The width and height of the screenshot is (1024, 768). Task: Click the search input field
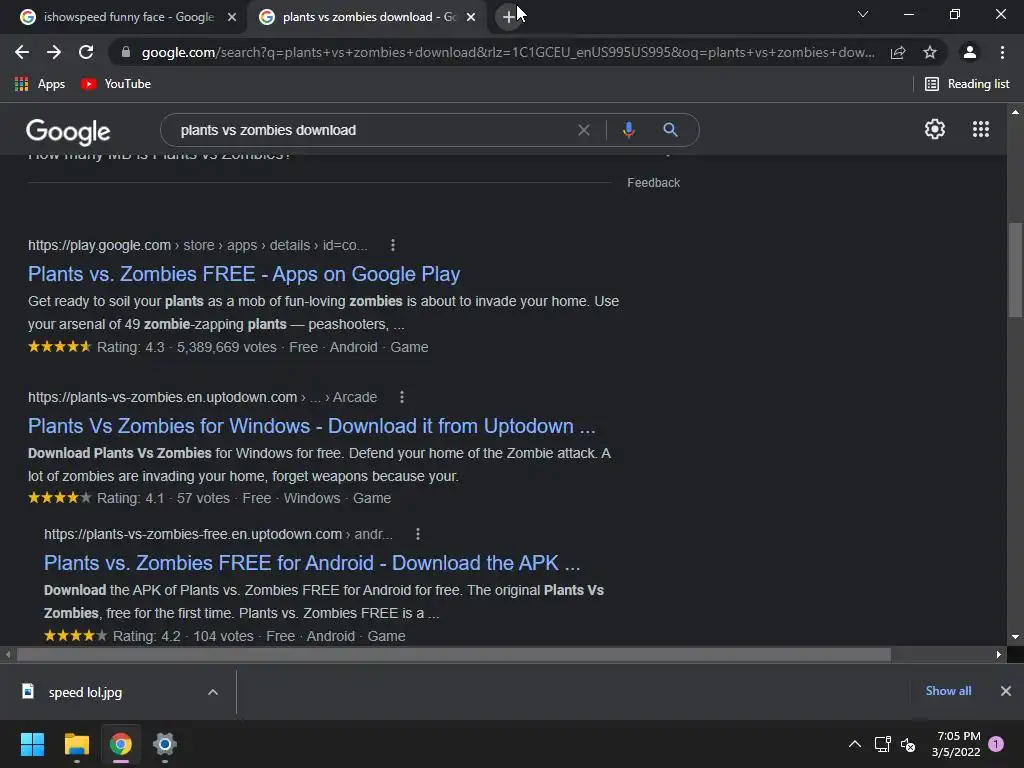pos(372,130)
